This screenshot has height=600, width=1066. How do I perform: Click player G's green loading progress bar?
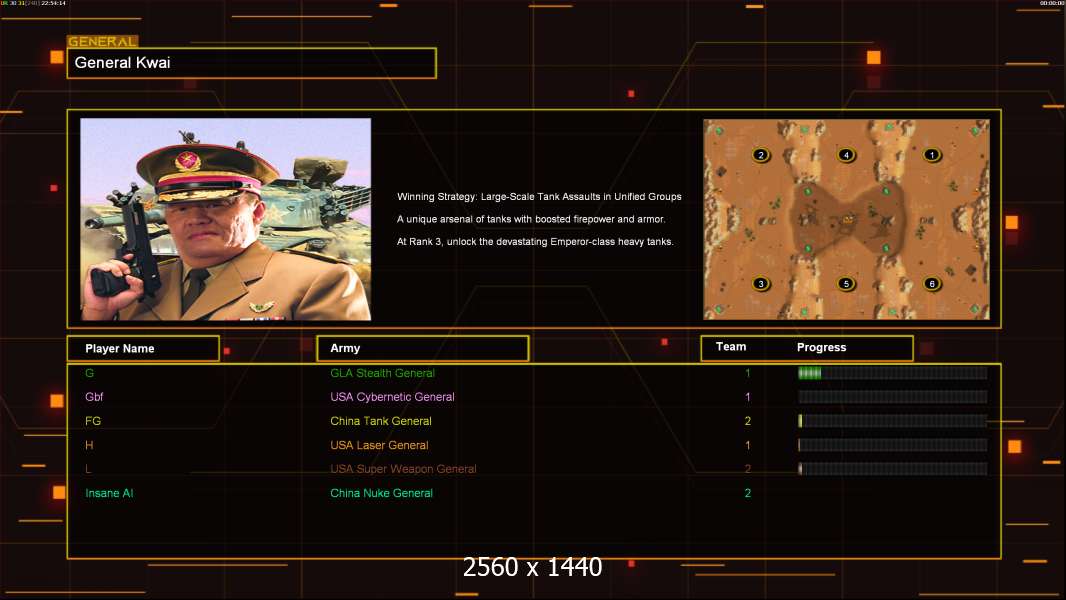coord(891,373)
